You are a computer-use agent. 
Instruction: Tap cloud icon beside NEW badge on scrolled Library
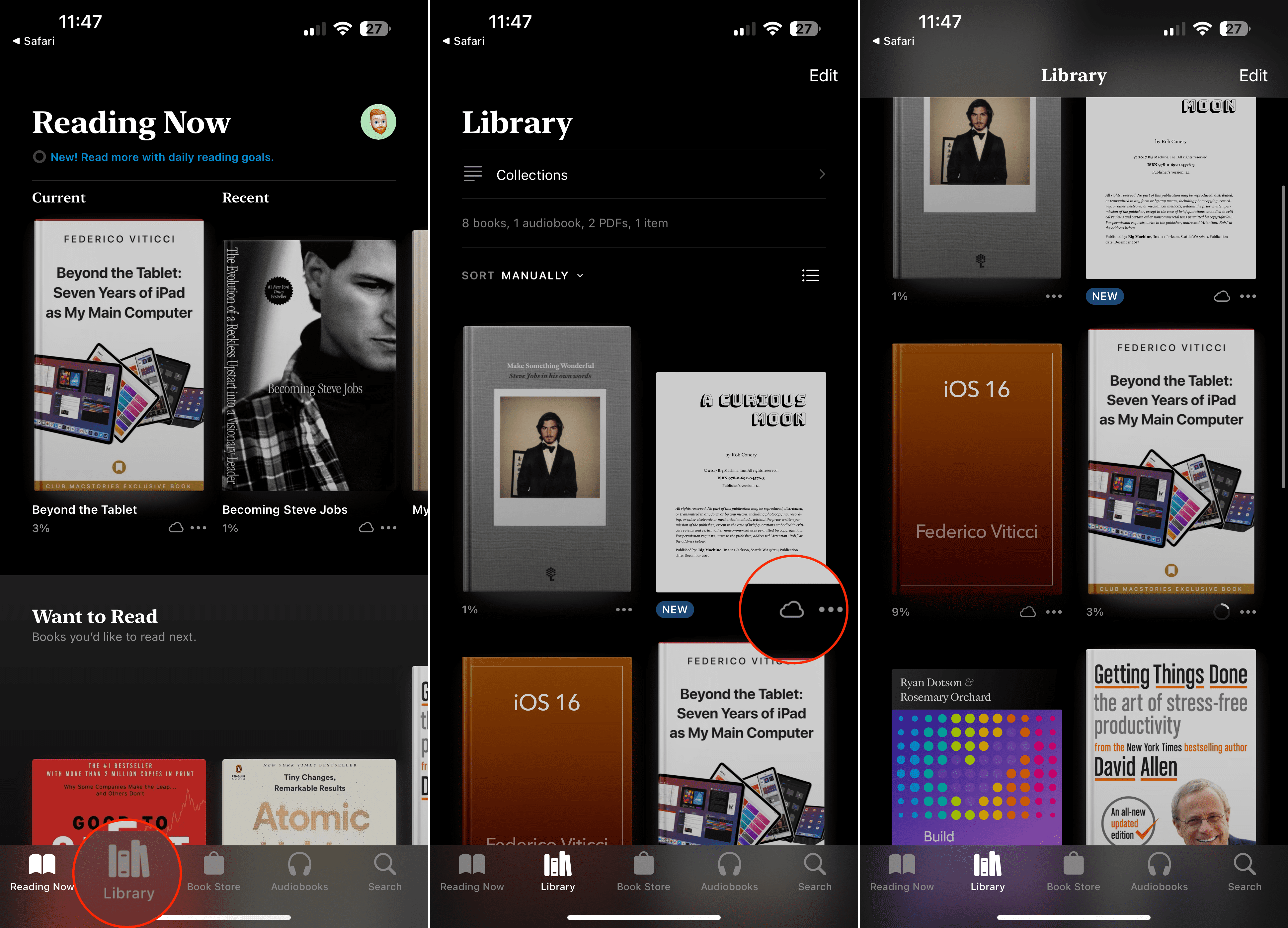click(1222, 296)
